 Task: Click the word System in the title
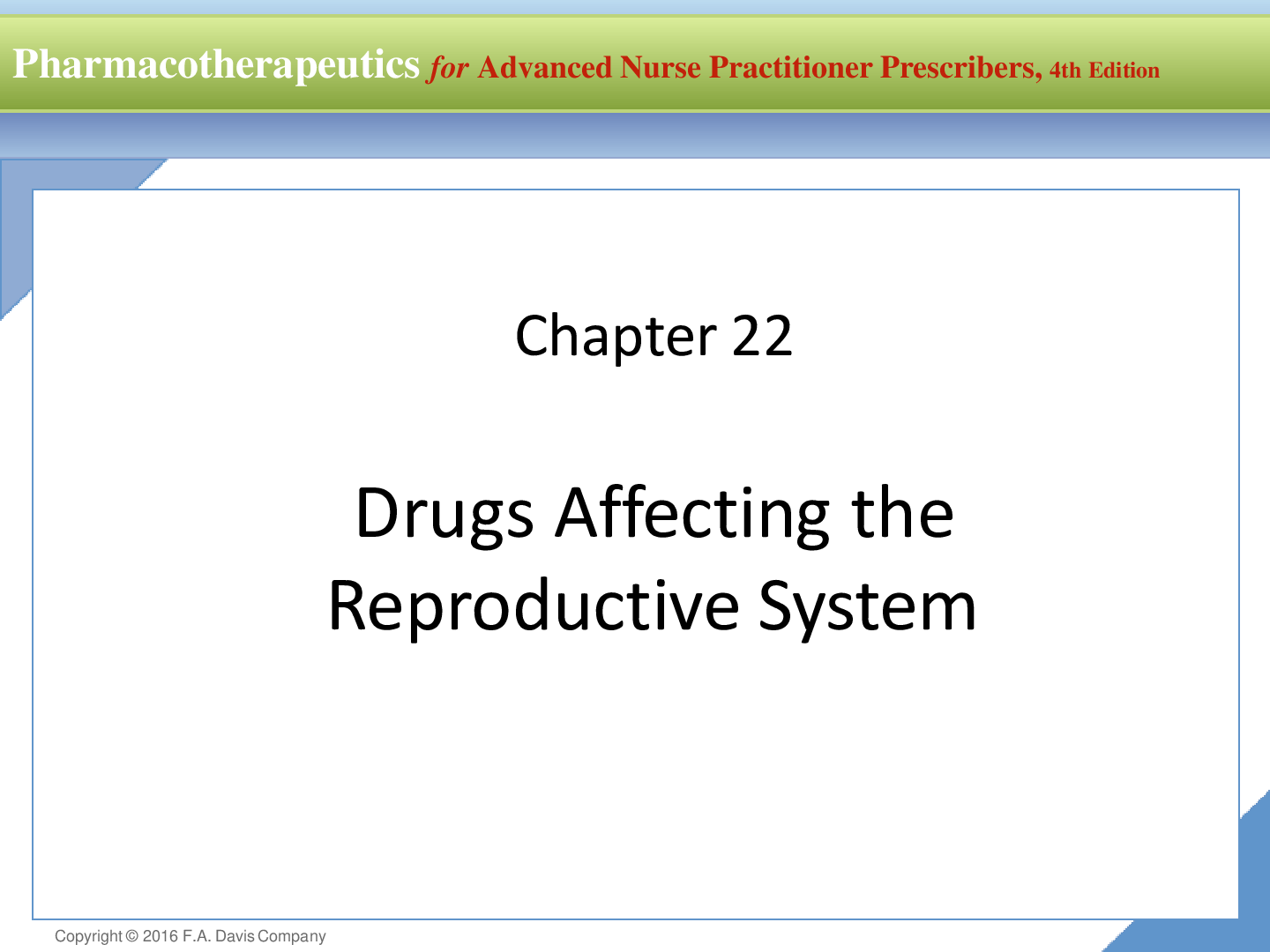(868, 606)
